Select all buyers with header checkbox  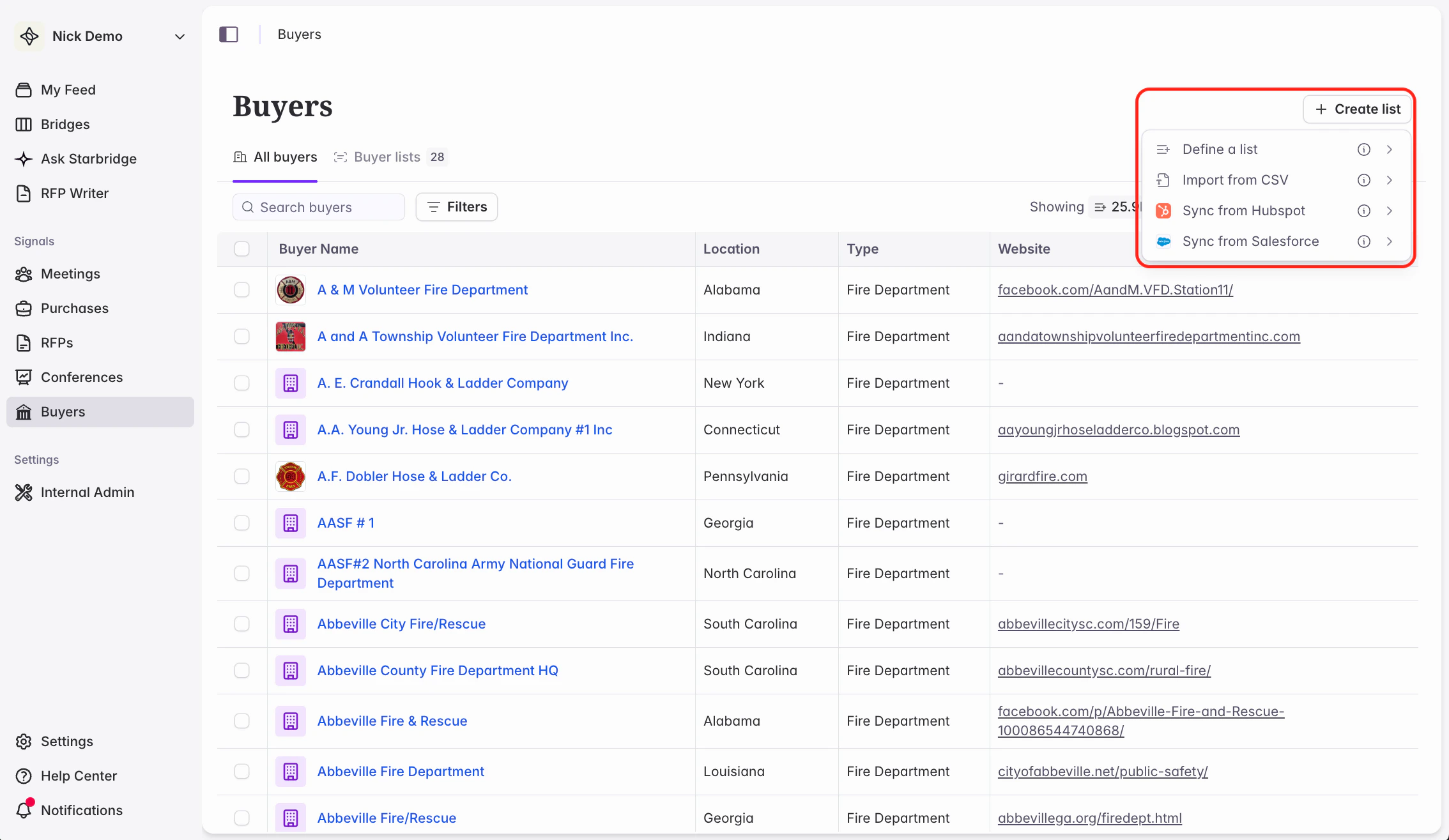tap(241, 249)
